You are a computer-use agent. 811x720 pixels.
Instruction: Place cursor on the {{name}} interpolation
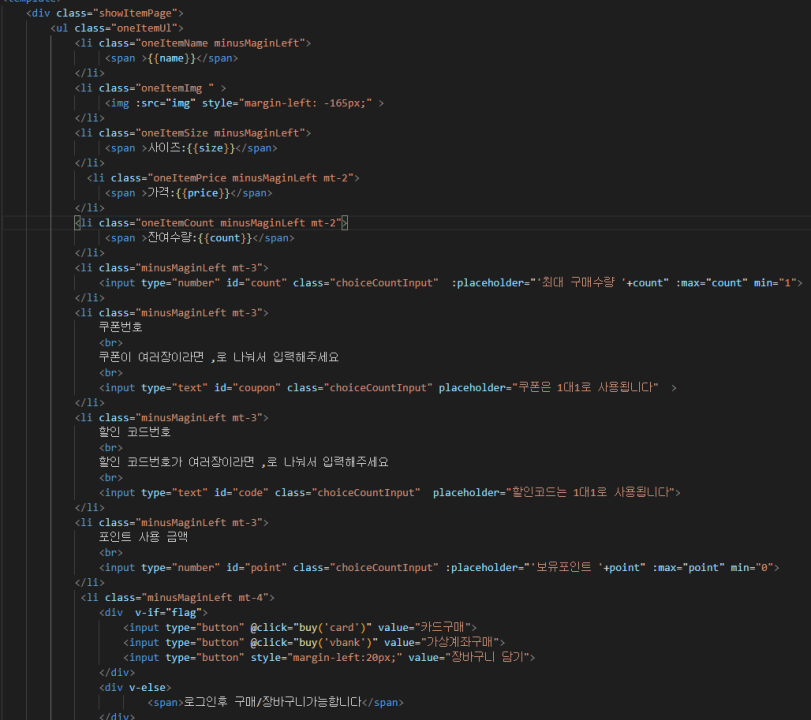(x=172, y=58)
